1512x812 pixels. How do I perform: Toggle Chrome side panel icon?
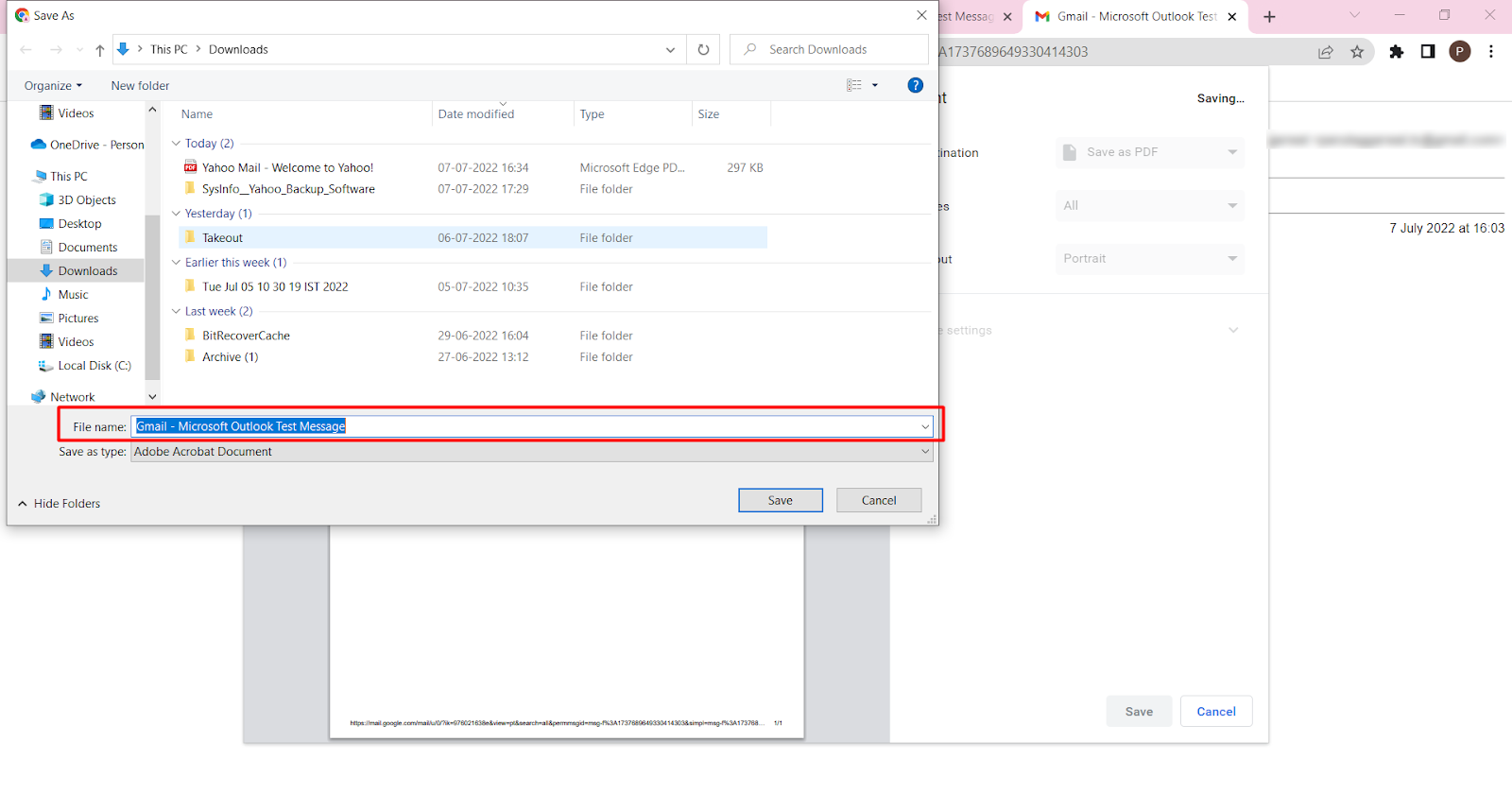[x=1428, y=52]
